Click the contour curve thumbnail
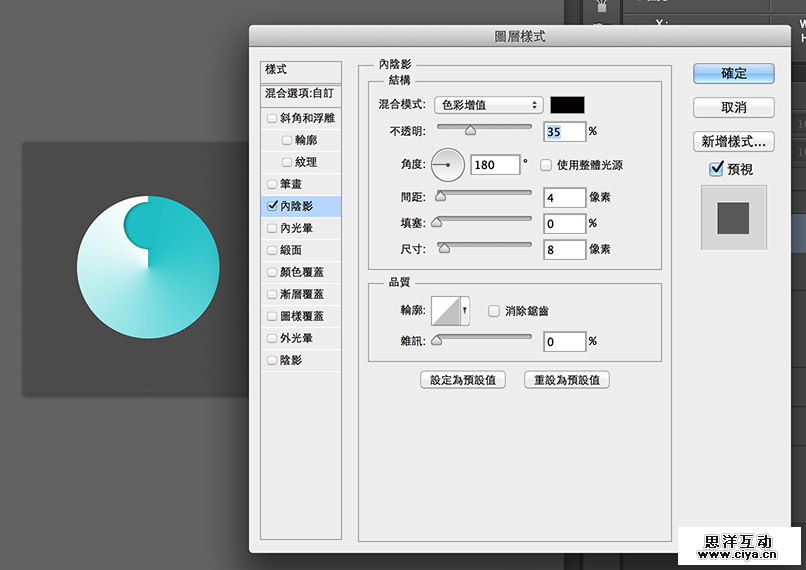Viewport: 806px width, 570px height. [x=446, y=310]
